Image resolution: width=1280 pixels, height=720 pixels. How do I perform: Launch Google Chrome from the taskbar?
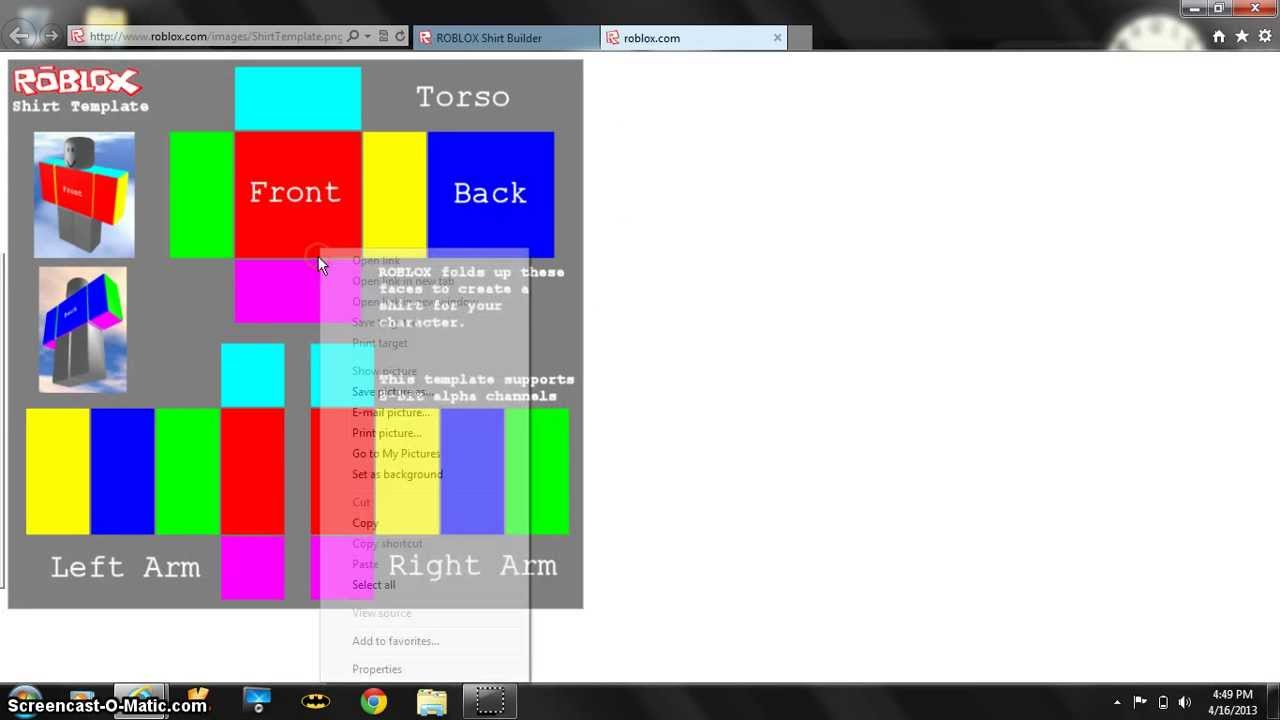coord(374,702)
